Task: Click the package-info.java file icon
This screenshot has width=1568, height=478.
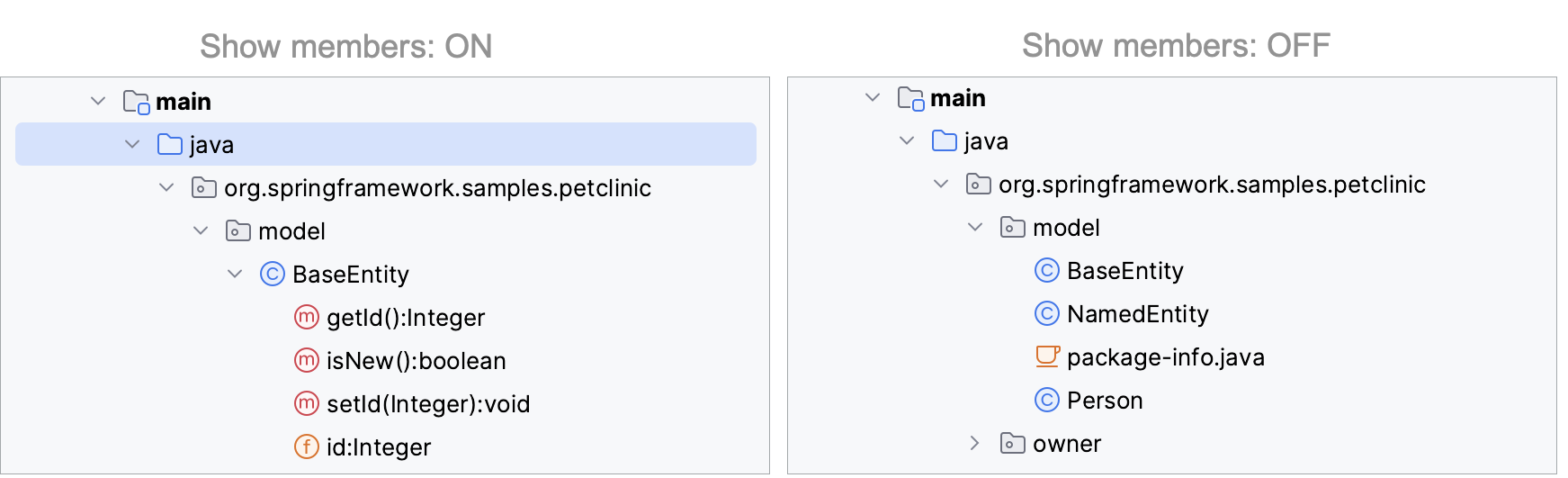Action: pos(1048,356)
